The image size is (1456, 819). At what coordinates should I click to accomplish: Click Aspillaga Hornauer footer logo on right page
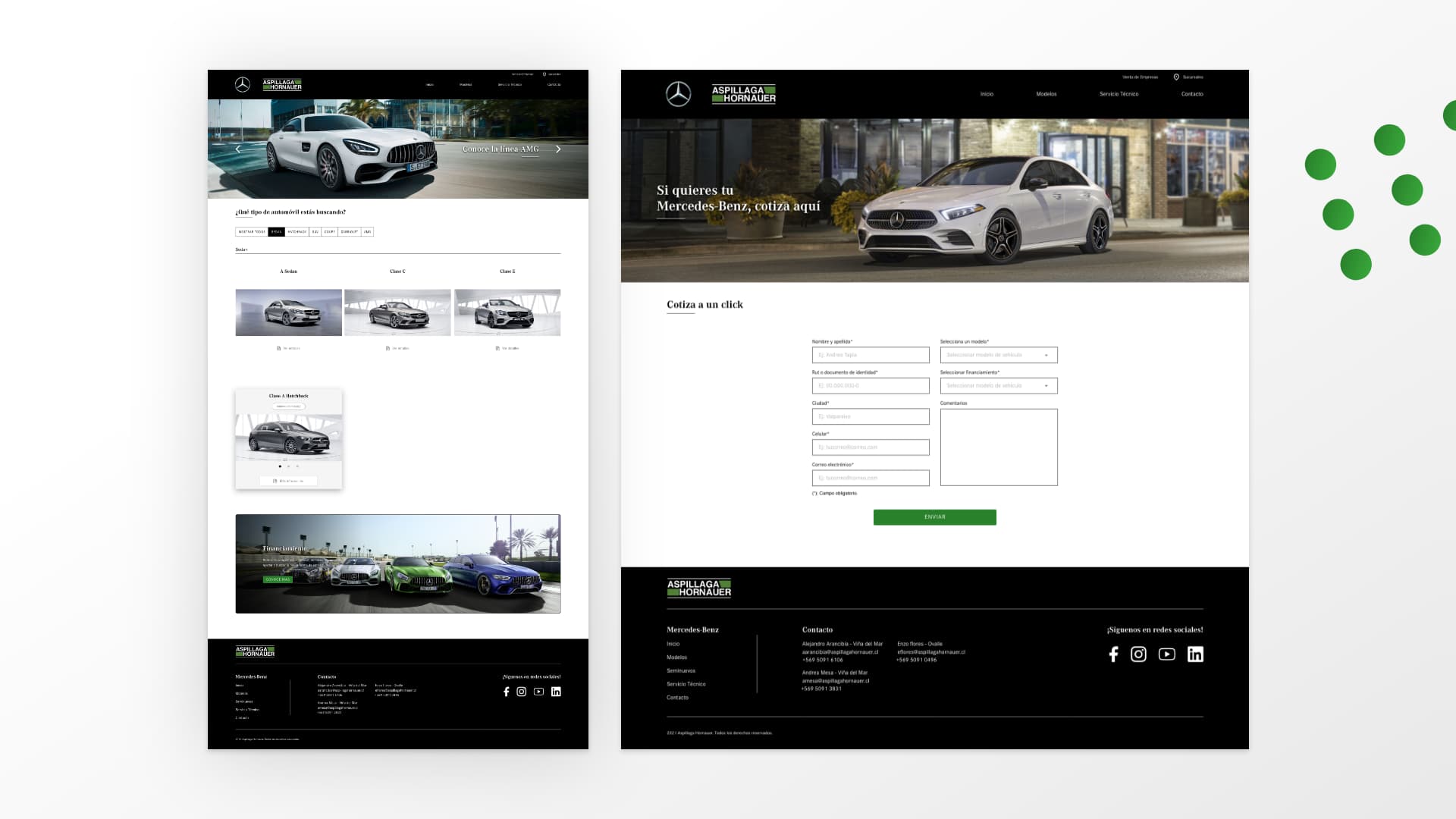(699, 588)
